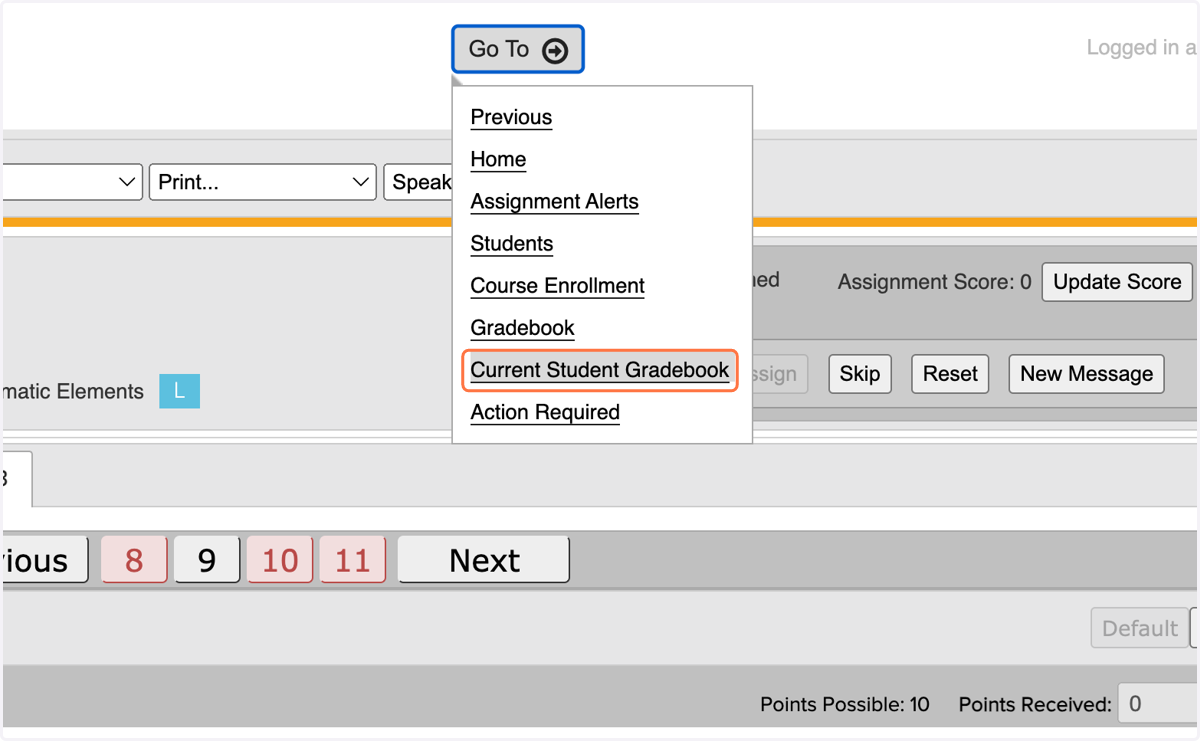Viewport: 1200px width, 741px height.
Task: Click the Speak button in the toolbar
Action: (x=418, y=182)
